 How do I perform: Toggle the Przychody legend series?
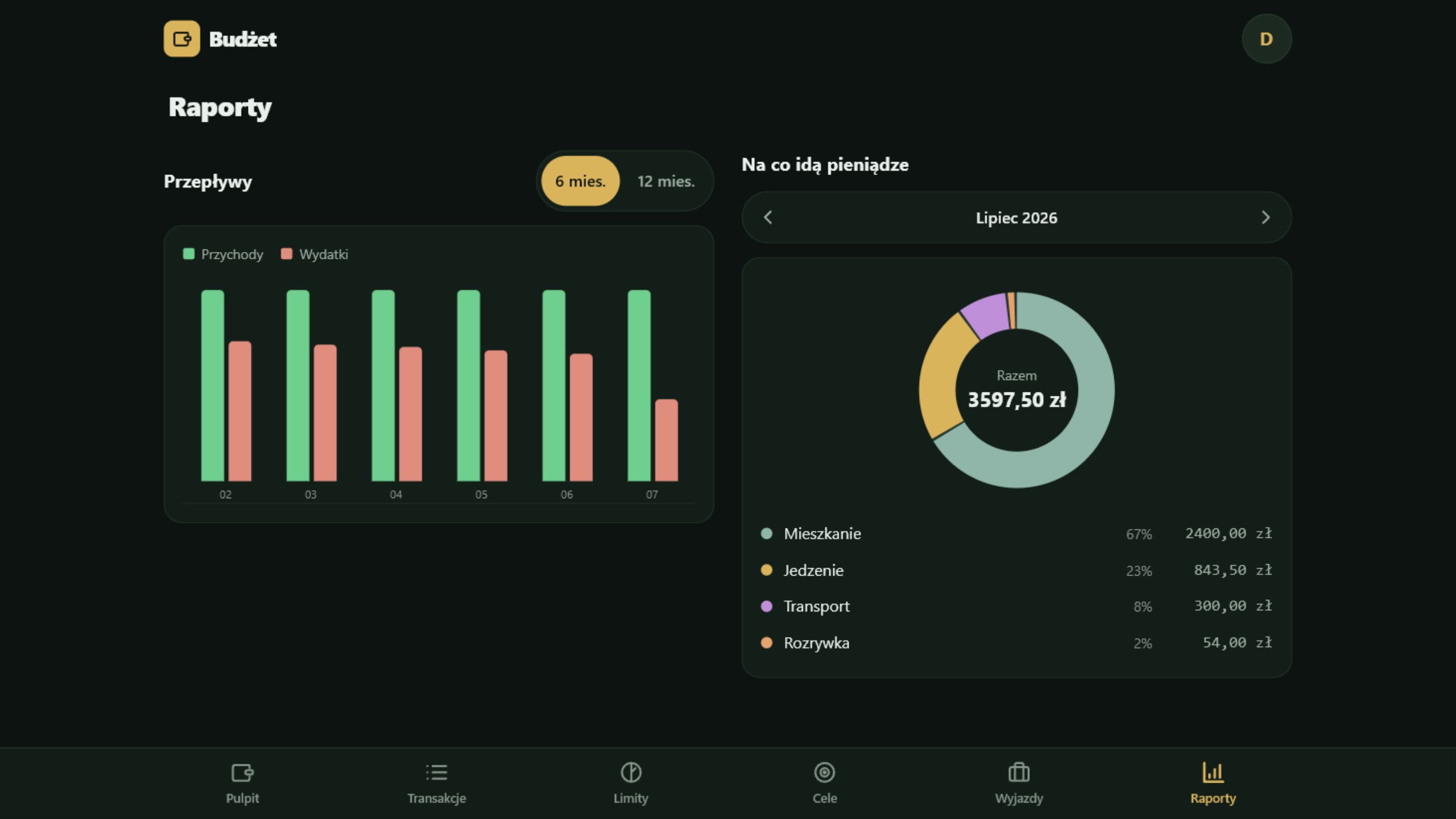[x=223, y=254]
